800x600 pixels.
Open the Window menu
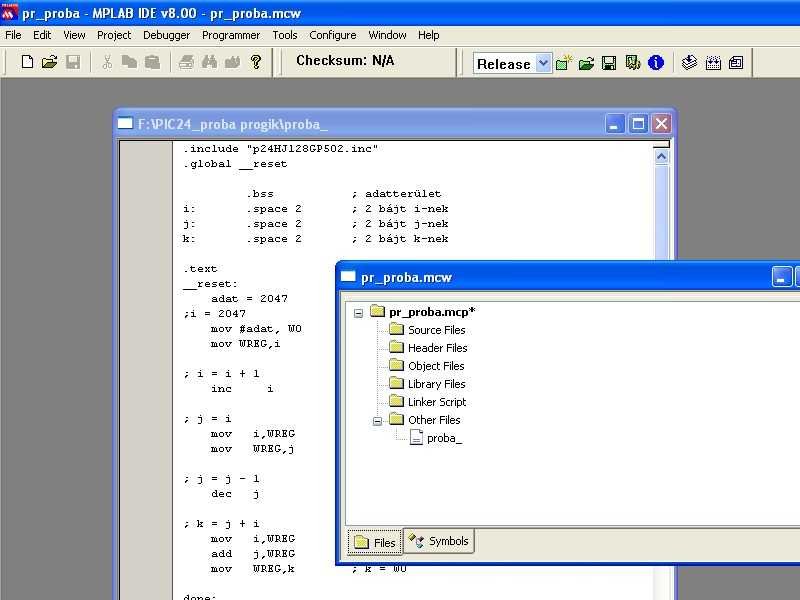click(x=387, y=35)
